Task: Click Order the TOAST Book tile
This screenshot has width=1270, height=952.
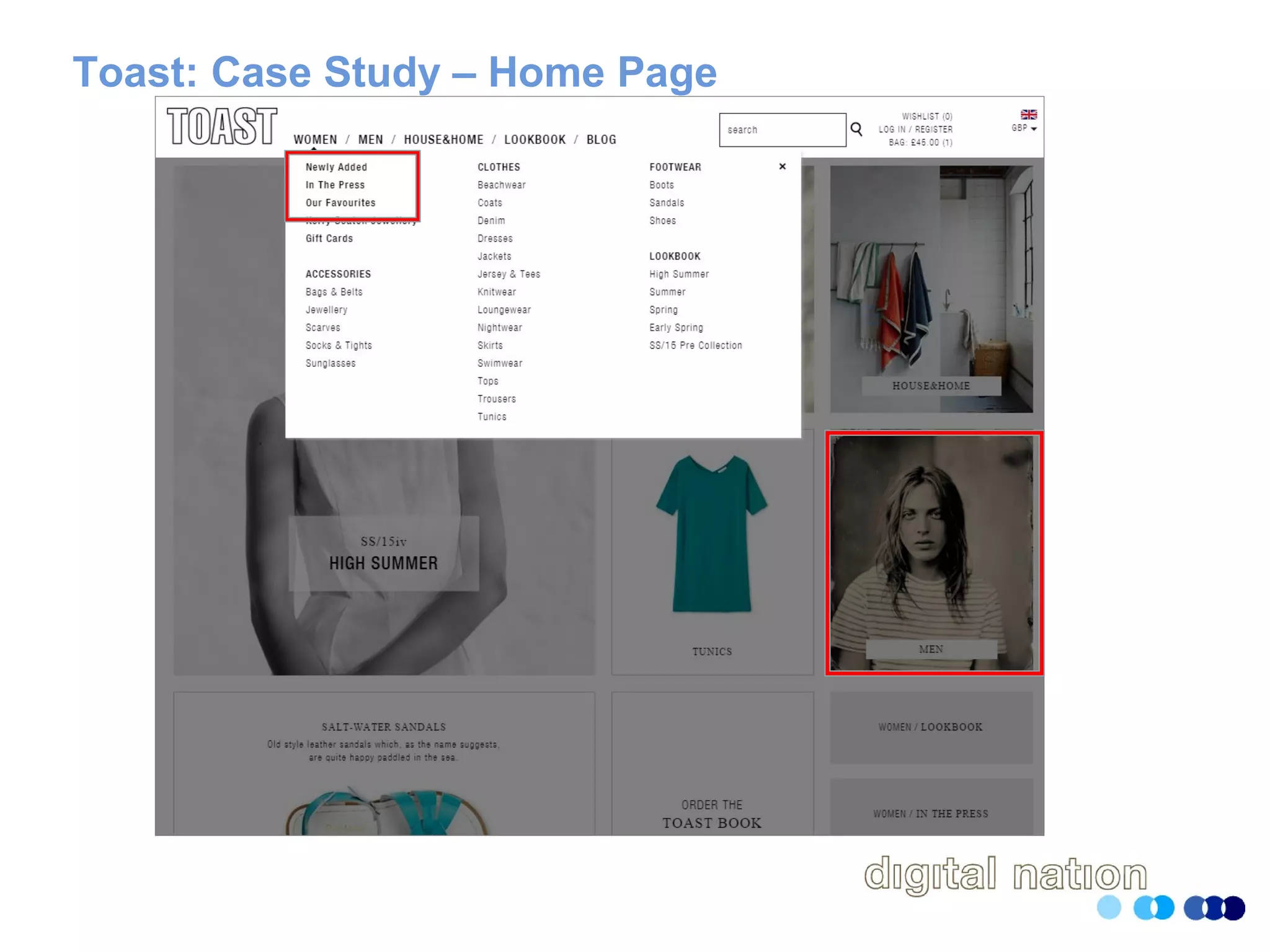Action: (x=712, y=764)
